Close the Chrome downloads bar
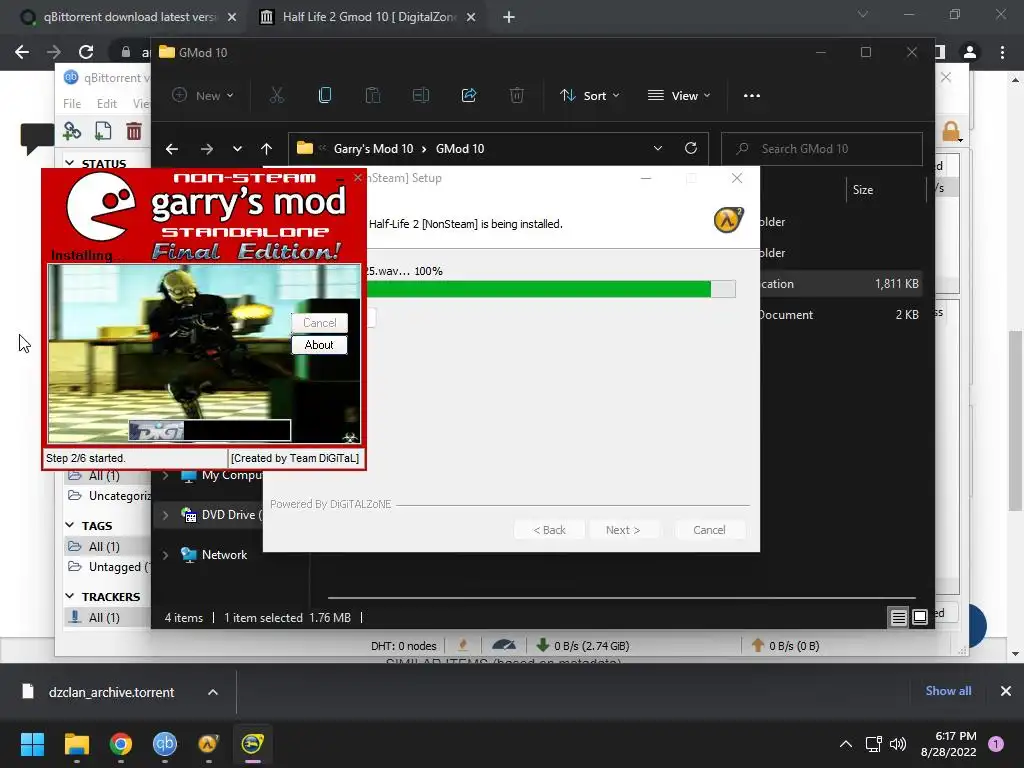 [1006, 691]
